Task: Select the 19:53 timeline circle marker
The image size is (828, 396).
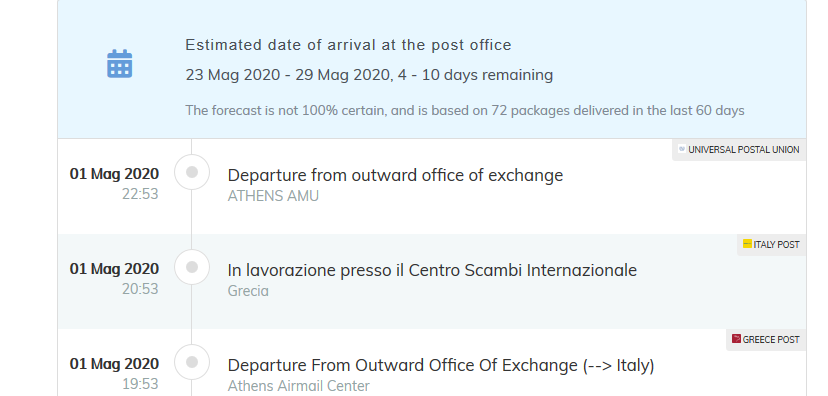Action: [192, 362]
